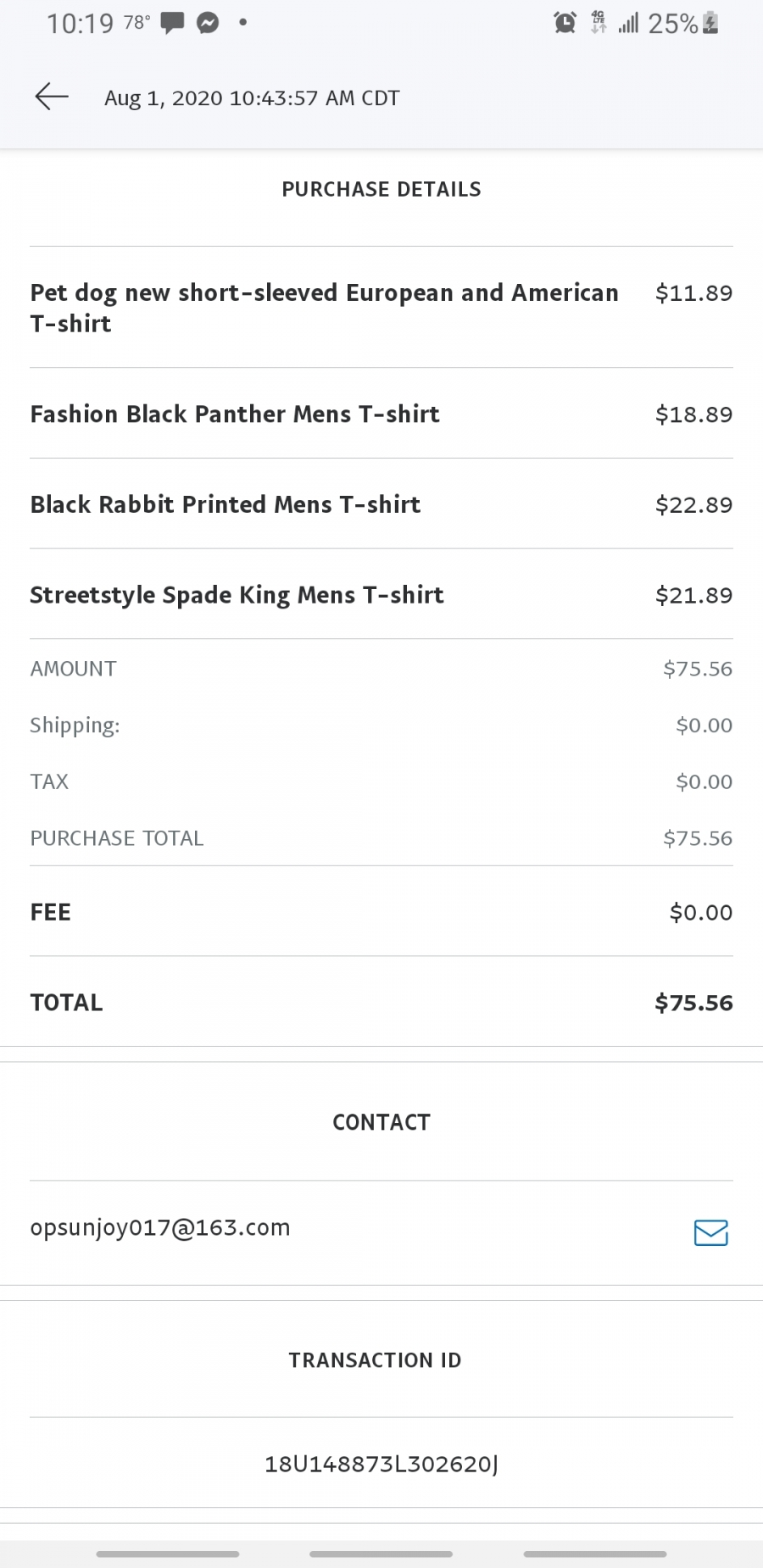Tap the opsunjoy017@163.com contact email

[160, 1228]
